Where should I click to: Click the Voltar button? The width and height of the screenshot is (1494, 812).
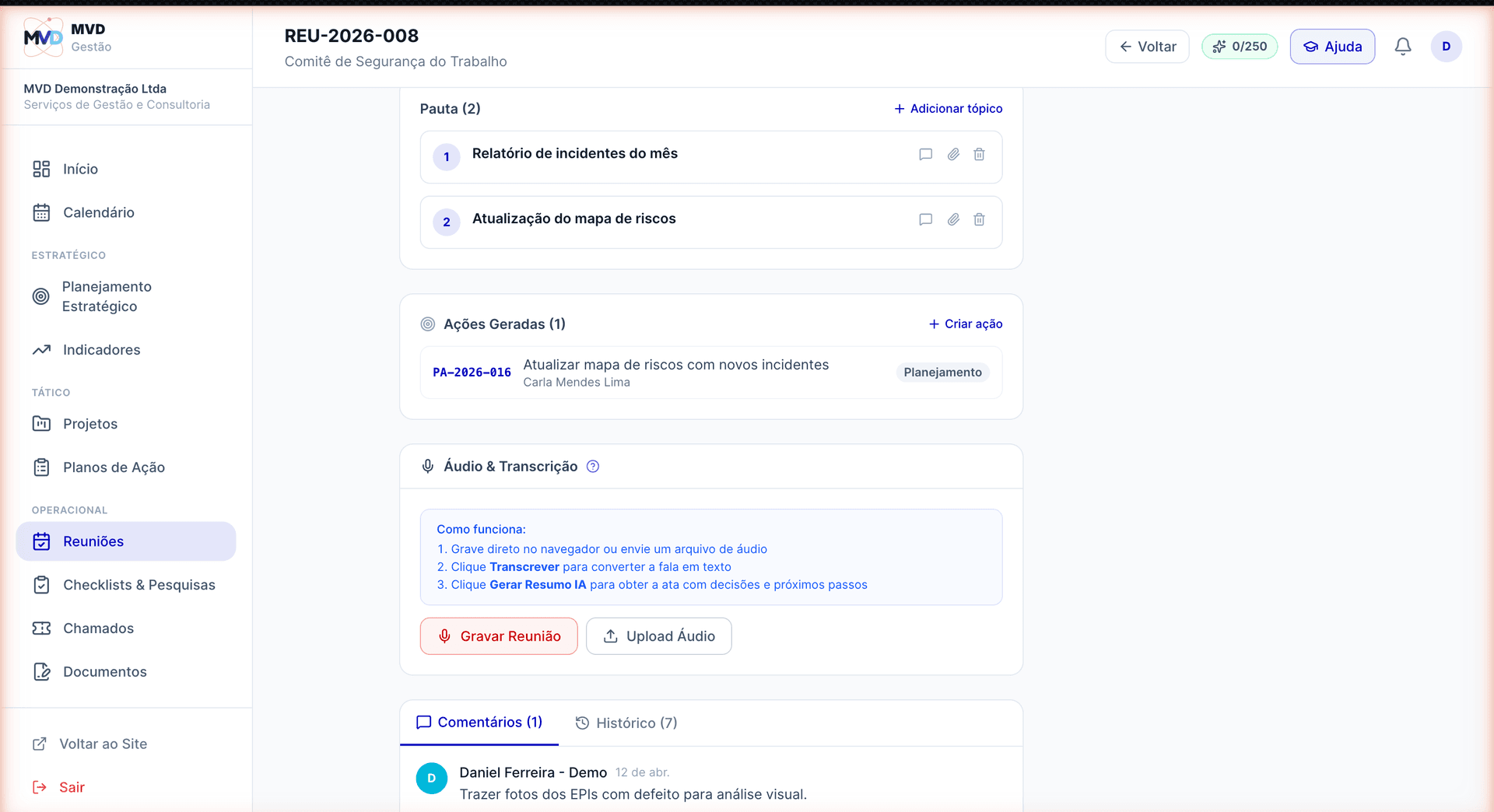pyautogui.click(x=1147, y=47)
